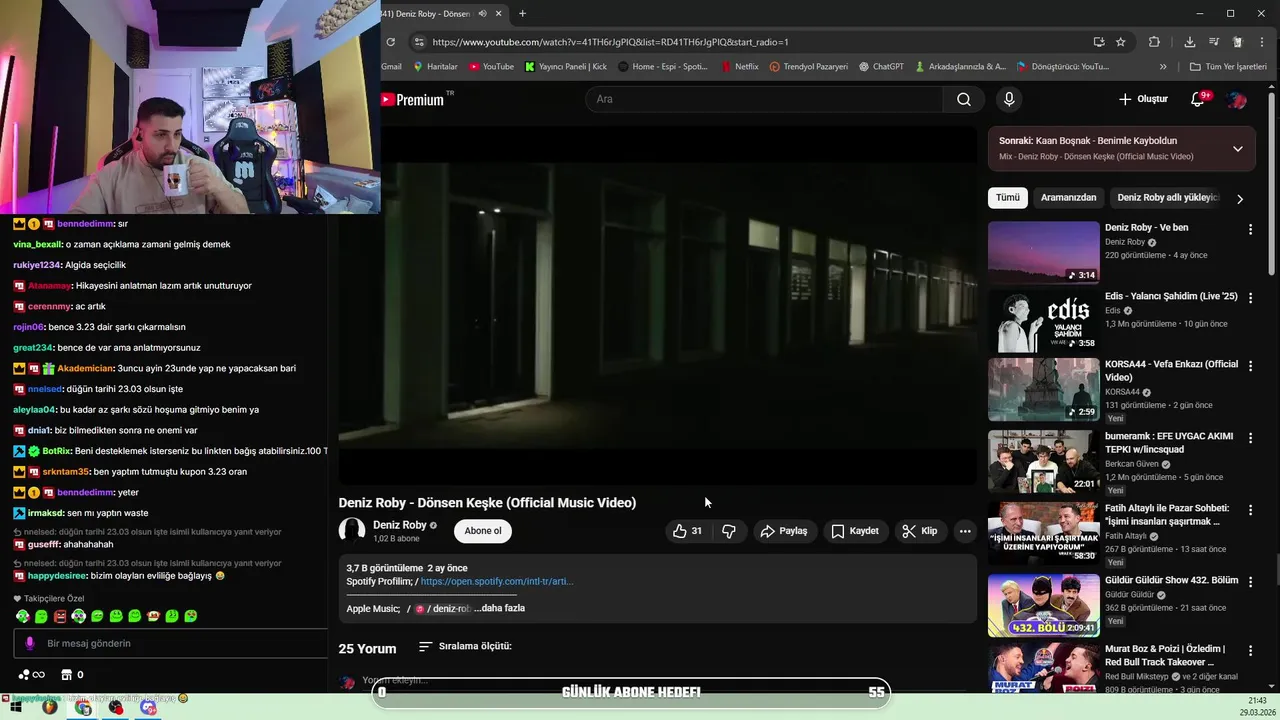1280x720 pixels.
Task: Open options for KORSA44 - Vefa Enkazı
Action: 1250,365
